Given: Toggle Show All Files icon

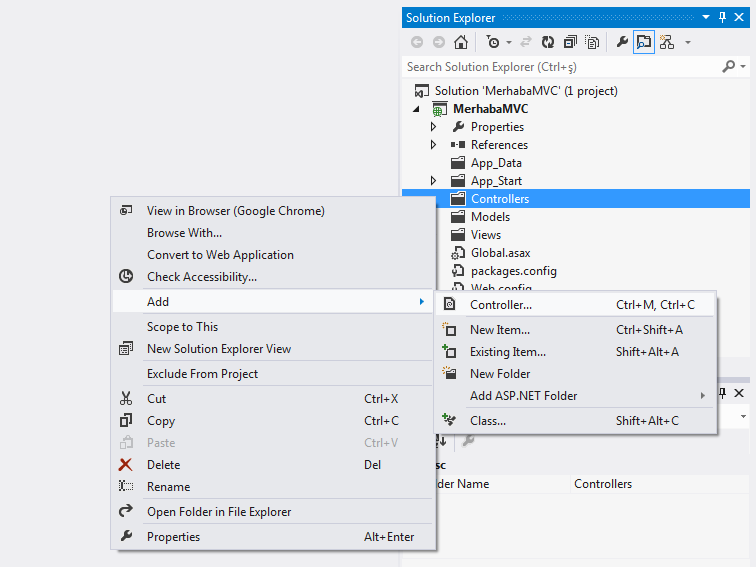Looking at the screenshot, I should 592,42.
